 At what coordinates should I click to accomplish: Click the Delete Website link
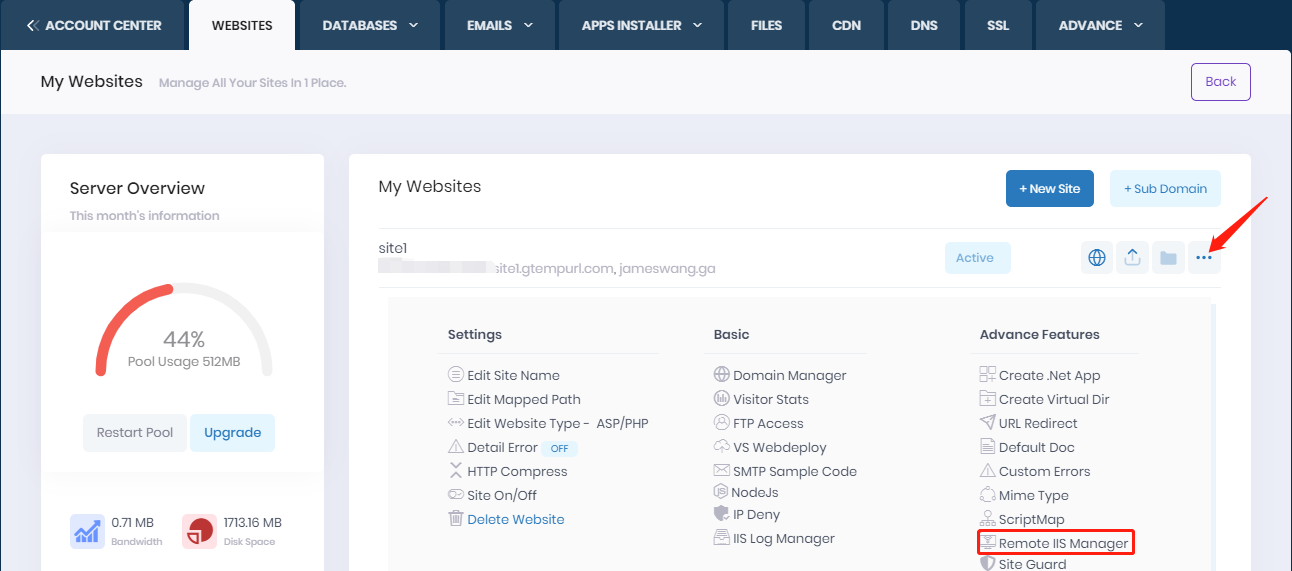(515, 519)
